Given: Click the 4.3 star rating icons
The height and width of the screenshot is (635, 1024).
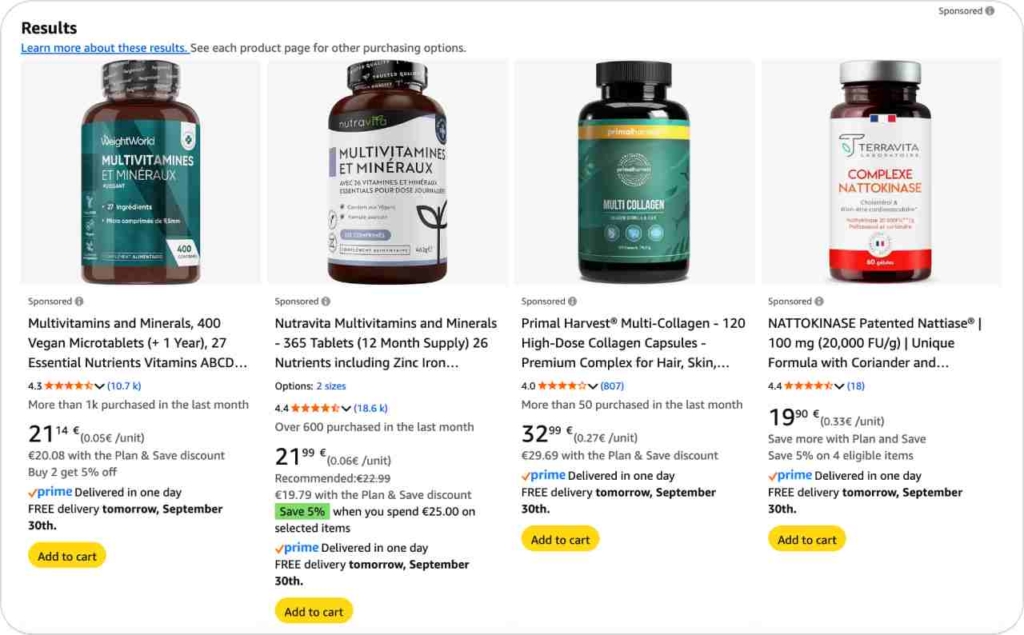Looking at the screenshot, I should (x=68, y=386).
